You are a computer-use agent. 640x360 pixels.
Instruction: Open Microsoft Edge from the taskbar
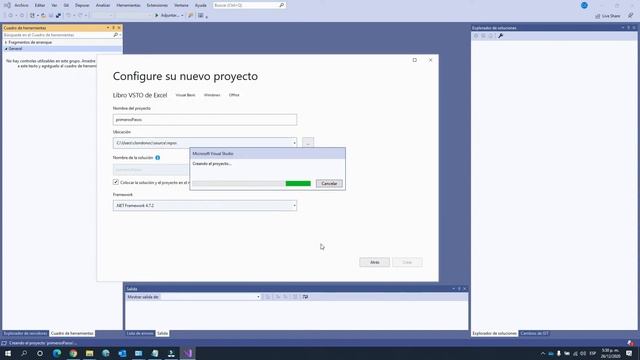click(x=57, y=353)
